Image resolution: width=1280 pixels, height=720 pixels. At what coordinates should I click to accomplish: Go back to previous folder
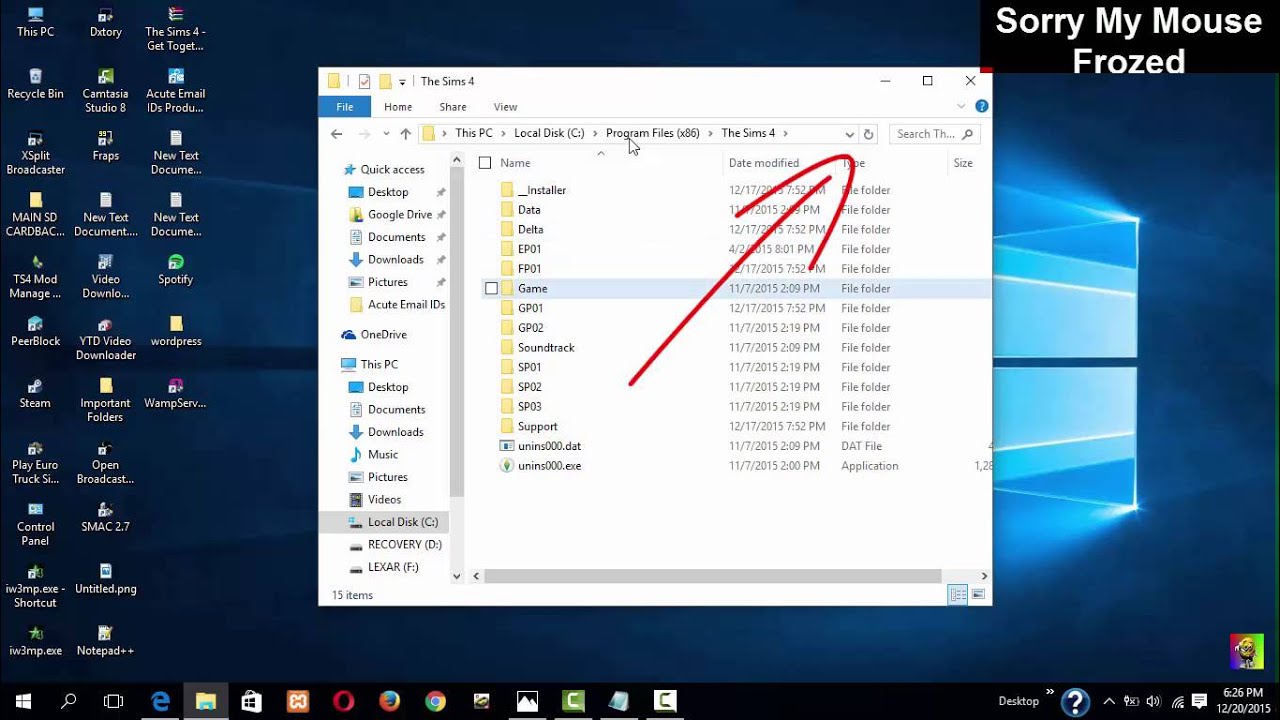click(x=337, y=134)
